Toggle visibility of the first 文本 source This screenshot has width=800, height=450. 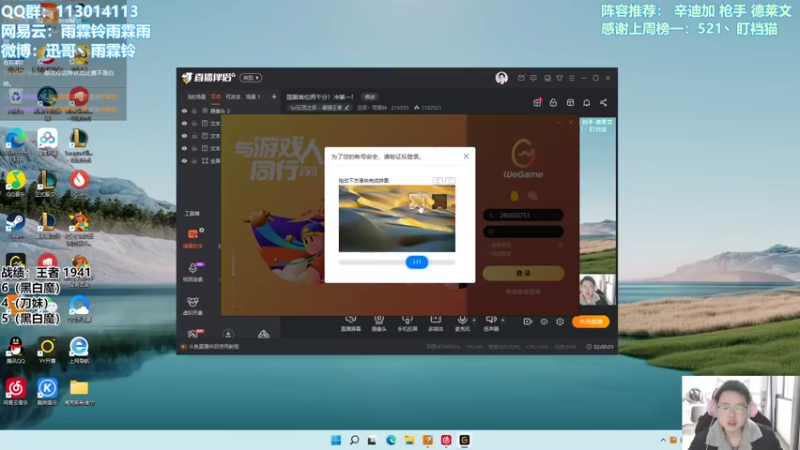coord(184,123)
